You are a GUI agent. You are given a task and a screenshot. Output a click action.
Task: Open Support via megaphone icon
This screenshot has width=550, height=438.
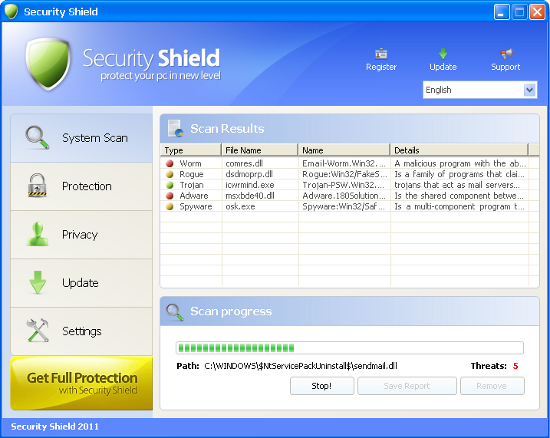(506, 54)
